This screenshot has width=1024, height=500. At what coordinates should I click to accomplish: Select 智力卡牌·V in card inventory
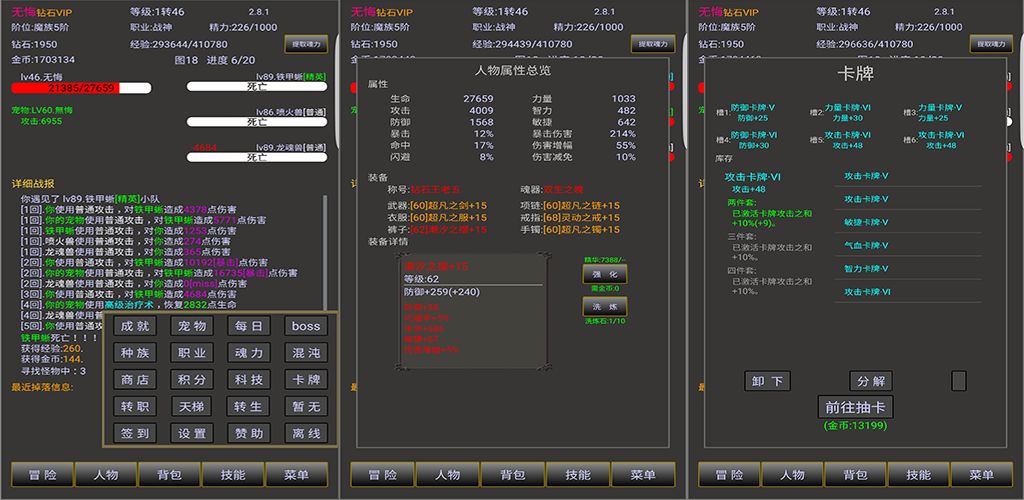tap(866, 268)
